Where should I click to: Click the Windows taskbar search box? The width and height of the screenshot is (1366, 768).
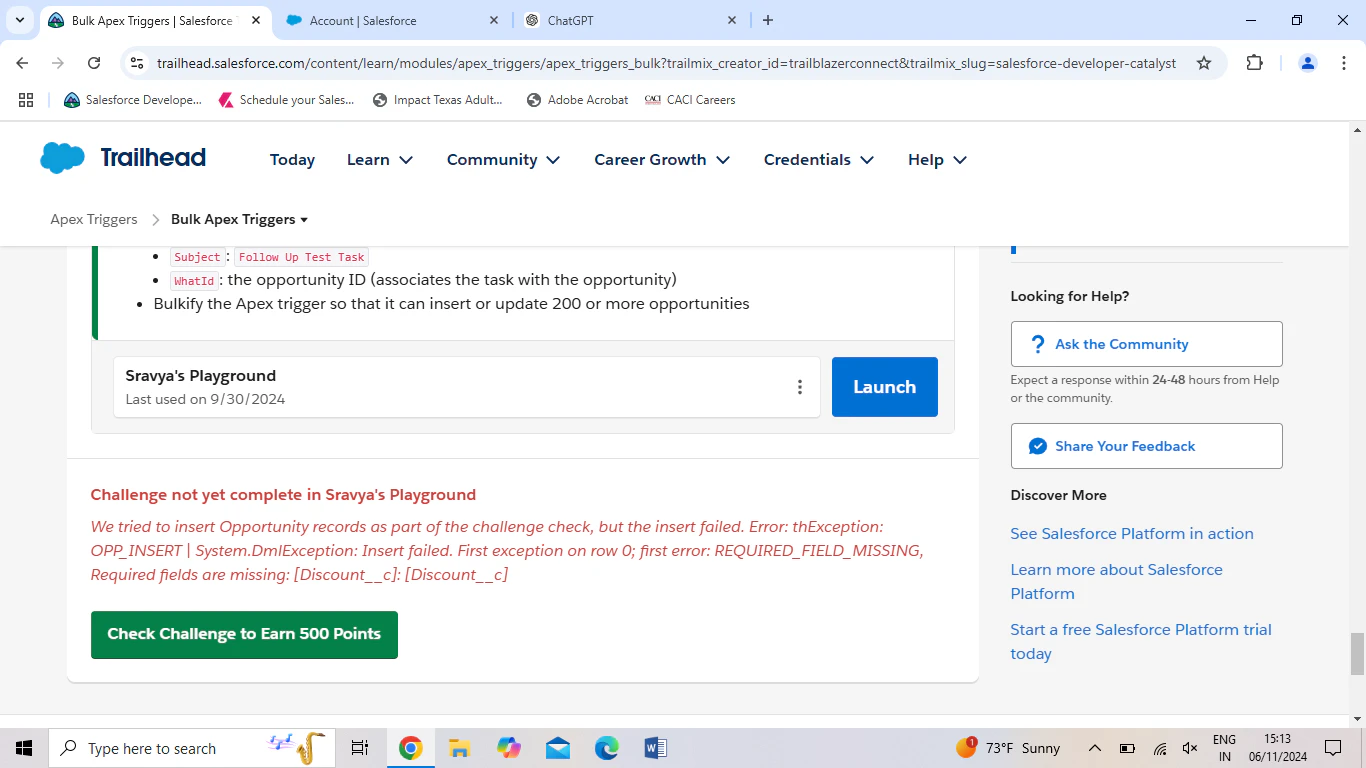tap(192, 748)
